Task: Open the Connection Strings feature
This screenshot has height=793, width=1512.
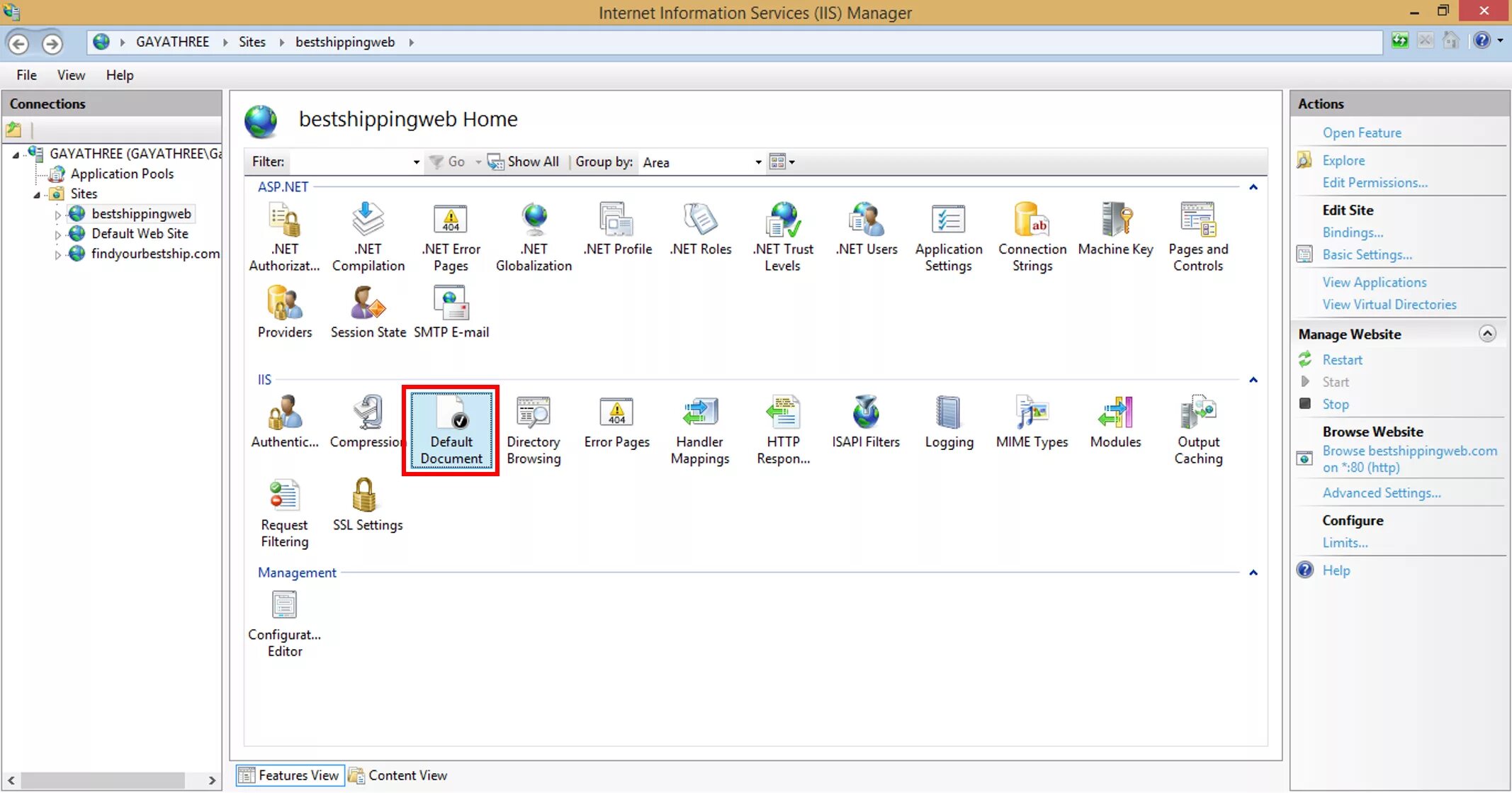Action: (x=1032, y=220)
